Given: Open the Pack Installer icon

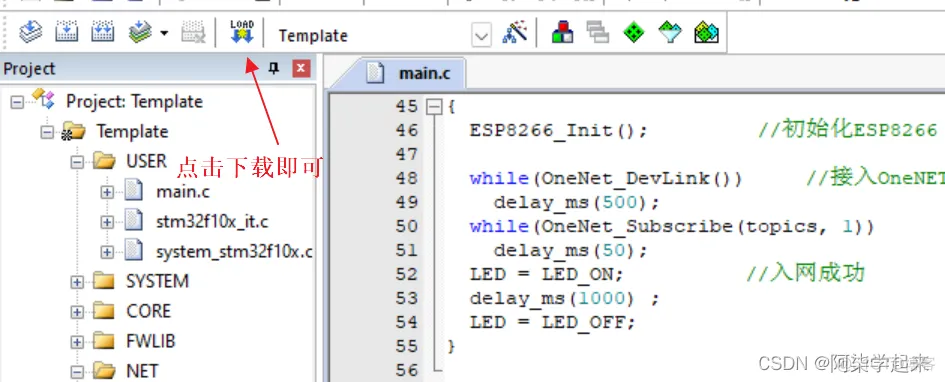Looking at the screenshot, I should (x=706, y=32).
